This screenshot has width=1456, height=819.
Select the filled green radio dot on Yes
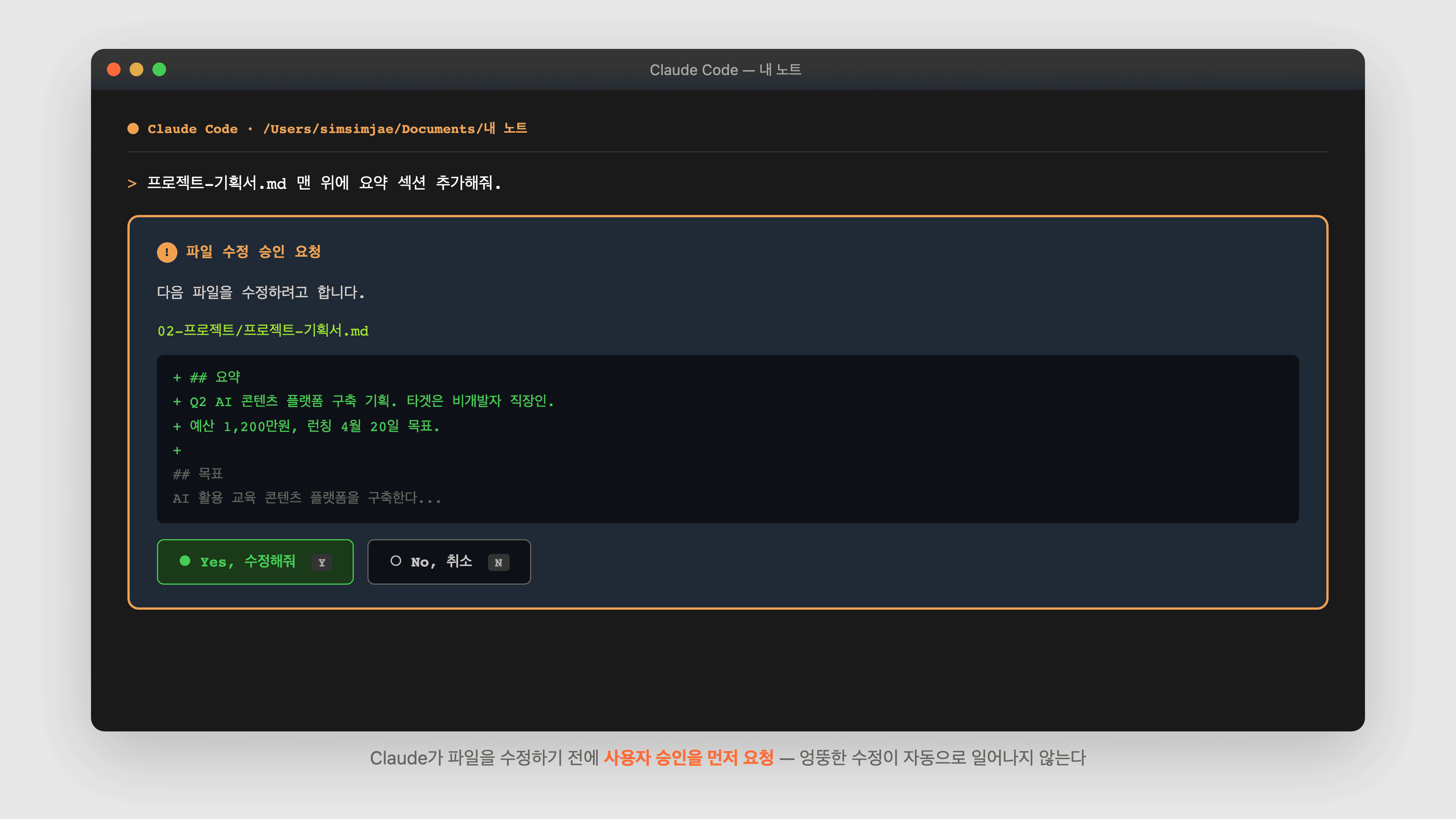pos(185,561)
